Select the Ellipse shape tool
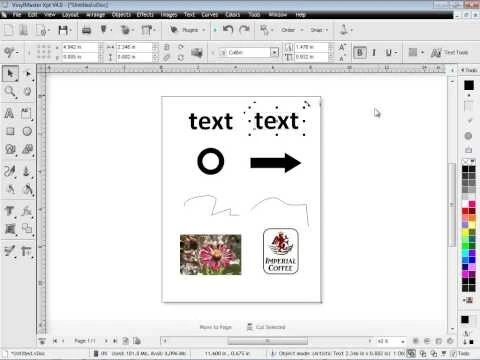This screenshot has width=480, height=360. tap(27, 131)
